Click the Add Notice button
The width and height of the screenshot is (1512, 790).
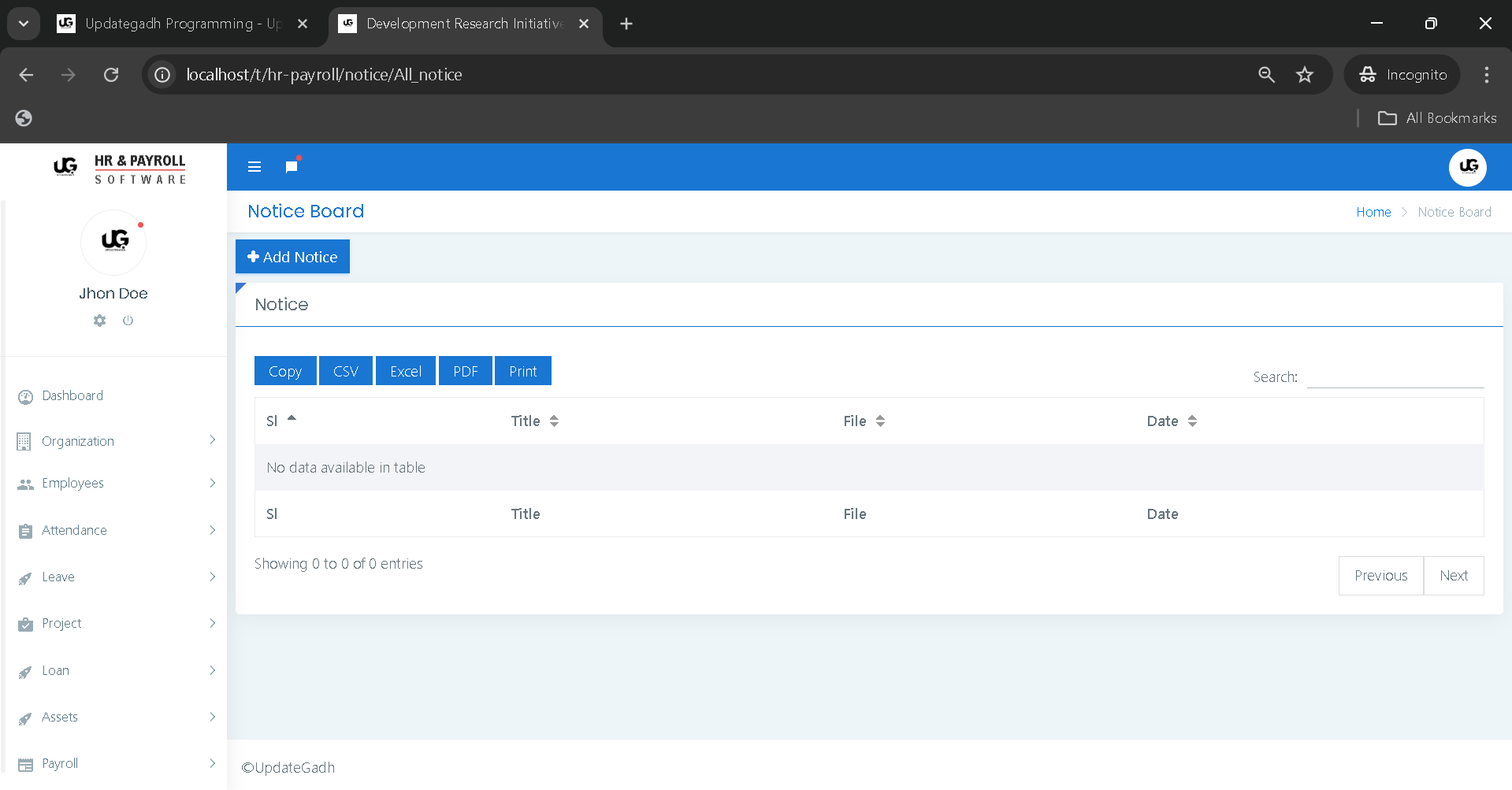(x=292, y=257)
